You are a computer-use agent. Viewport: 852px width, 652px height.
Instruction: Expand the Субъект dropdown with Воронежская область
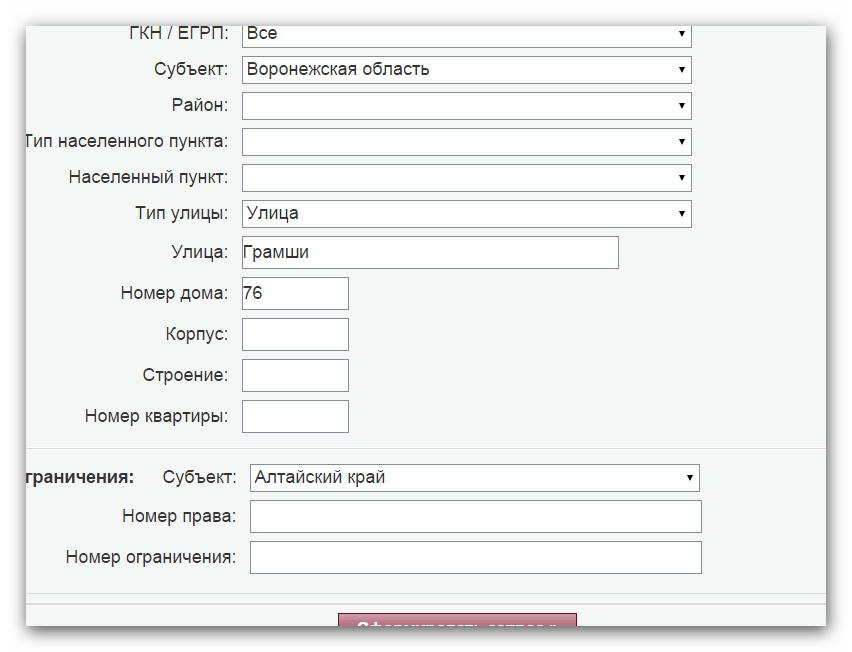(x=466, y=69)
